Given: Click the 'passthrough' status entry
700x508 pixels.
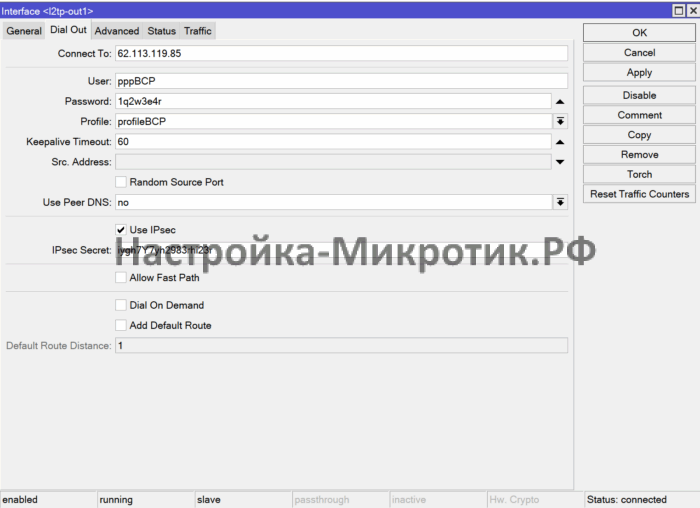Looking at the screenshot, I should [x=340, y=500].
